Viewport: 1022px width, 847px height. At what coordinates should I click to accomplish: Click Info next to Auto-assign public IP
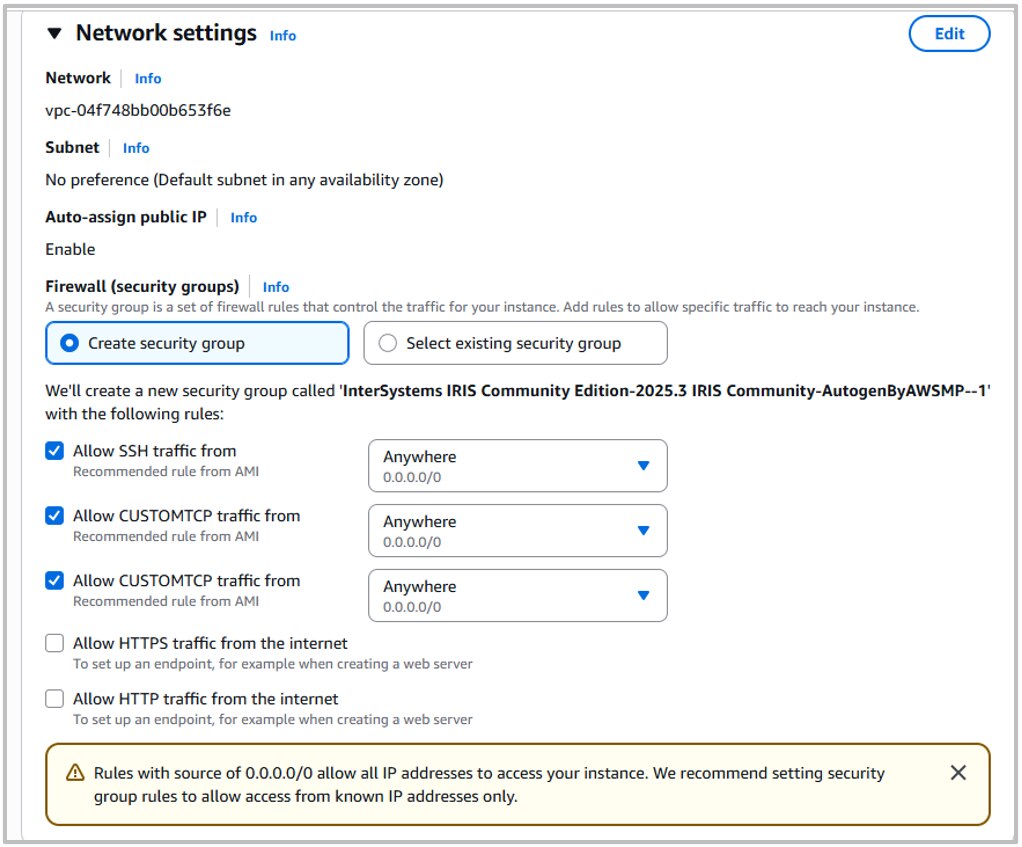click(243, 217)
